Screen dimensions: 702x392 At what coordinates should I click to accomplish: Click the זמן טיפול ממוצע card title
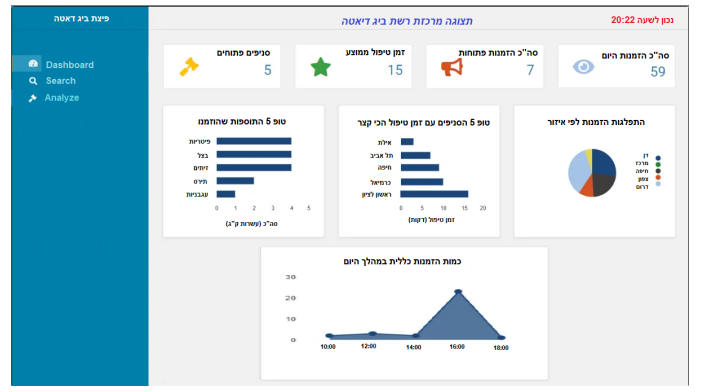point(375,52)
